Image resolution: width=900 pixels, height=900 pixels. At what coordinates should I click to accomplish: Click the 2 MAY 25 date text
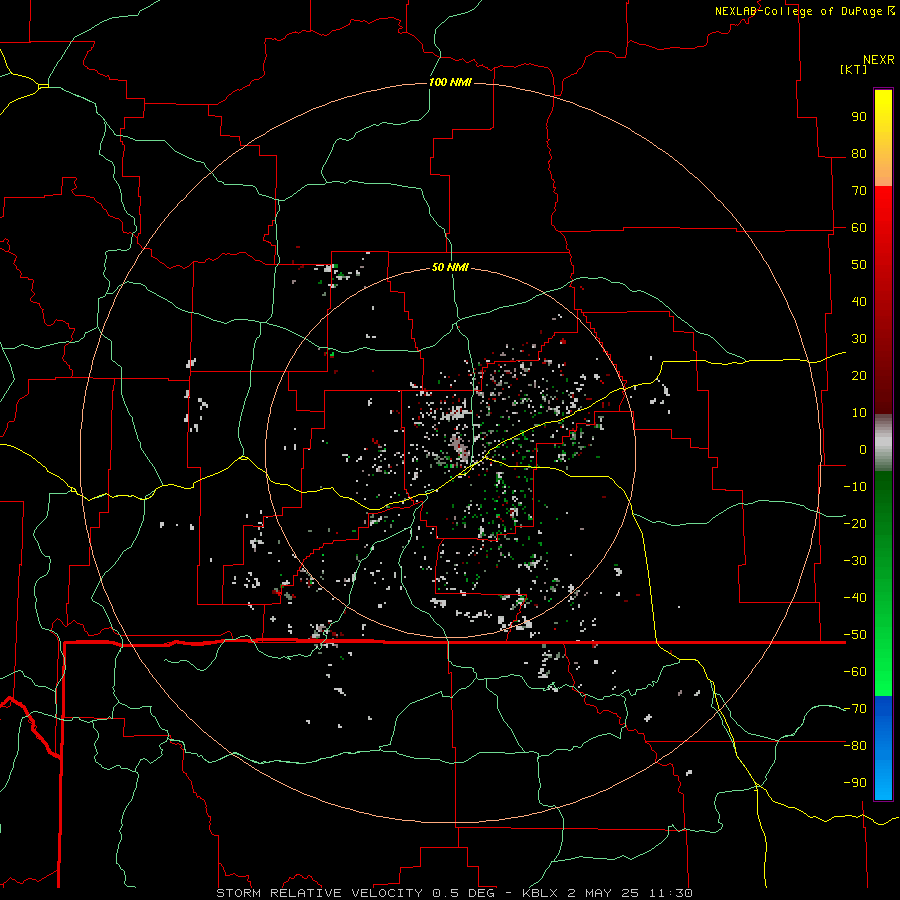[603, 893]
